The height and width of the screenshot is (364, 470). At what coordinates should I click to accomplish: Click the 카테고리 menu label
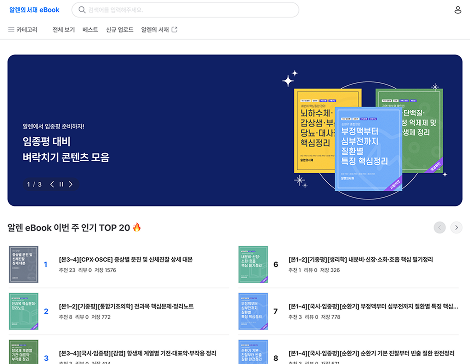(27, 30)
